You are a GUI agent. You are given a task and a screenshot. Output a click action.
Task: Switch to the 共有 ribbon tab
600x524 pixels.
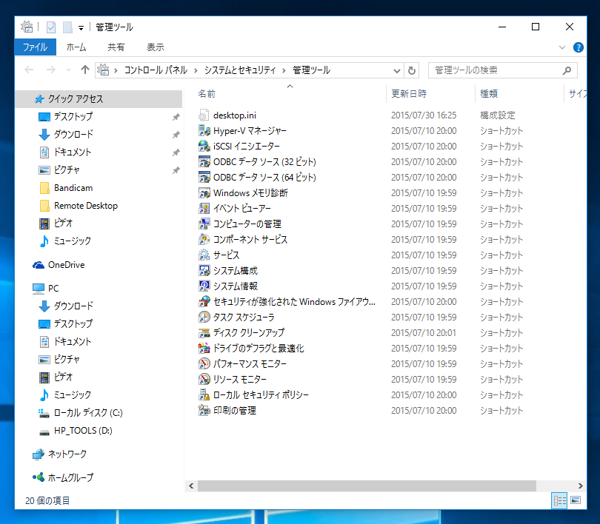pos(116,47)
